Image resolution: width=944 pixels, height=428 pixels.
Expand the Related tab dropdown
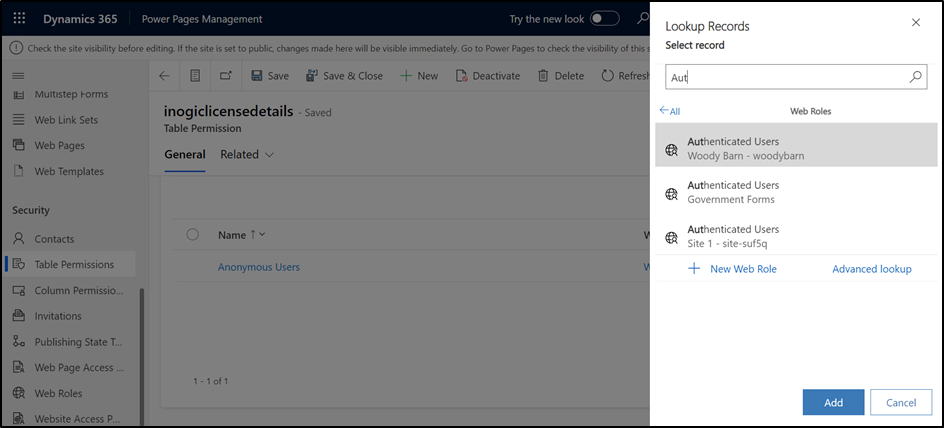(247, 155)
